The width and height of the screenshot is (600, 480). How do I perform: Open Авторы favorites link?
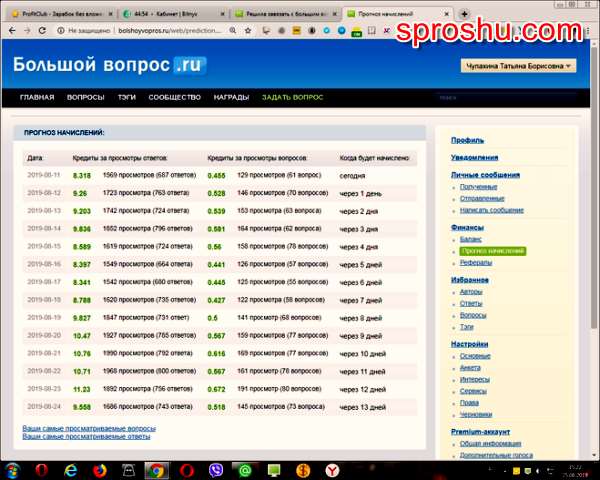point(471,292)
